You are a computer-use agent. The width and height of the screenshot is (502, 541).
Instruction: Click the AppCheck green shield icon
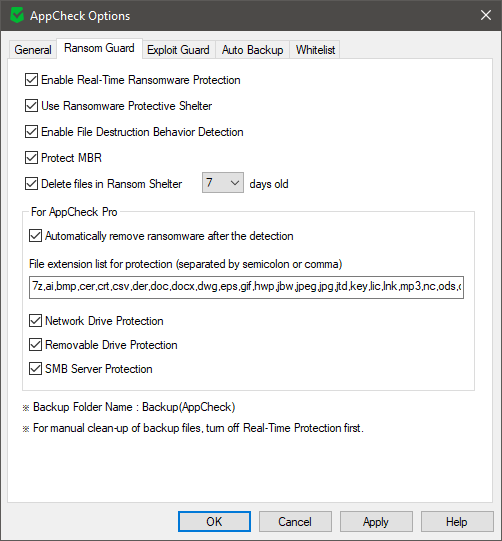point(17,16)
